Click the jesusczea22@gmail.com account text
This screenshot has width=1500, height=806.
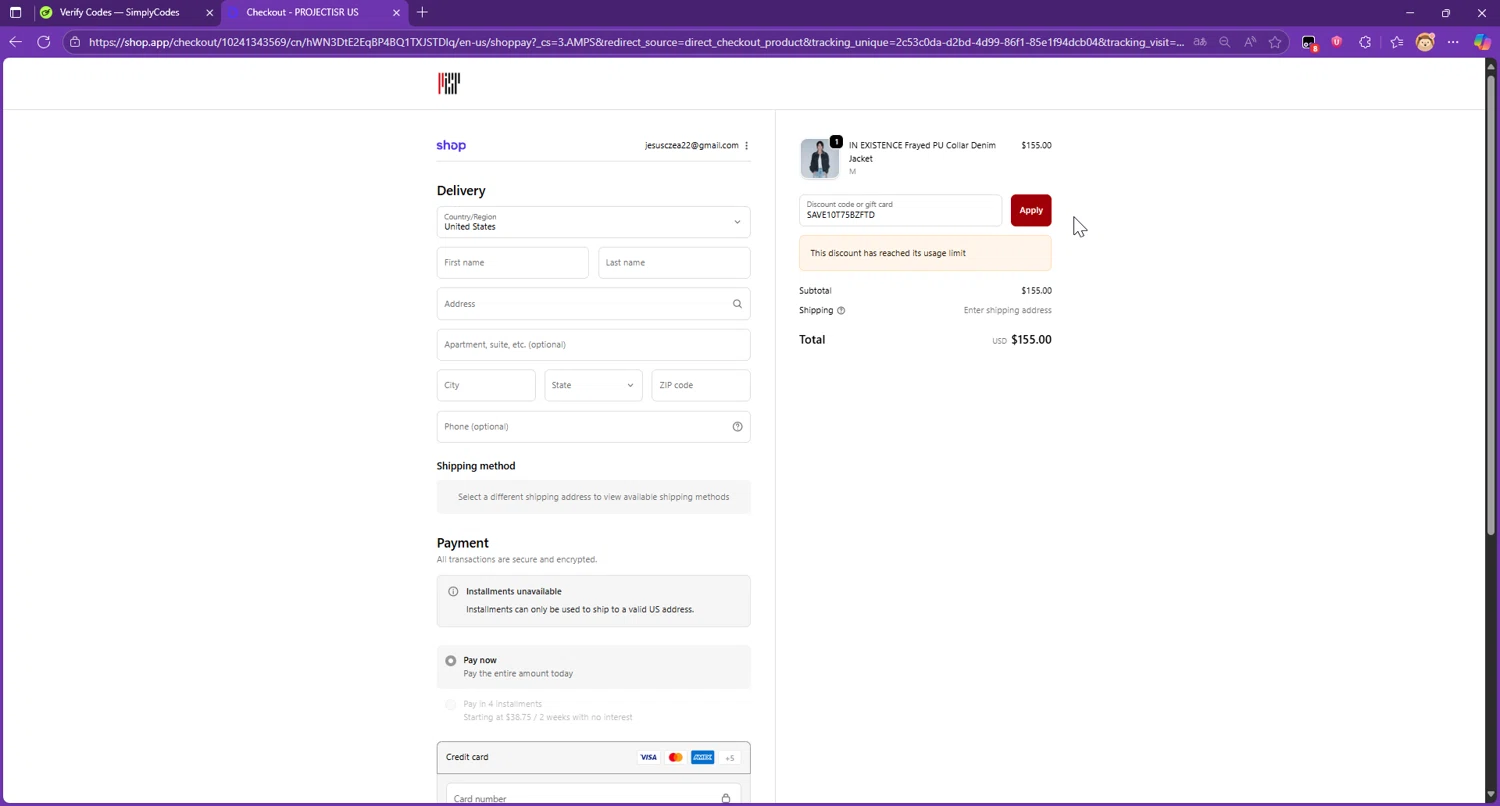(691, 146)
